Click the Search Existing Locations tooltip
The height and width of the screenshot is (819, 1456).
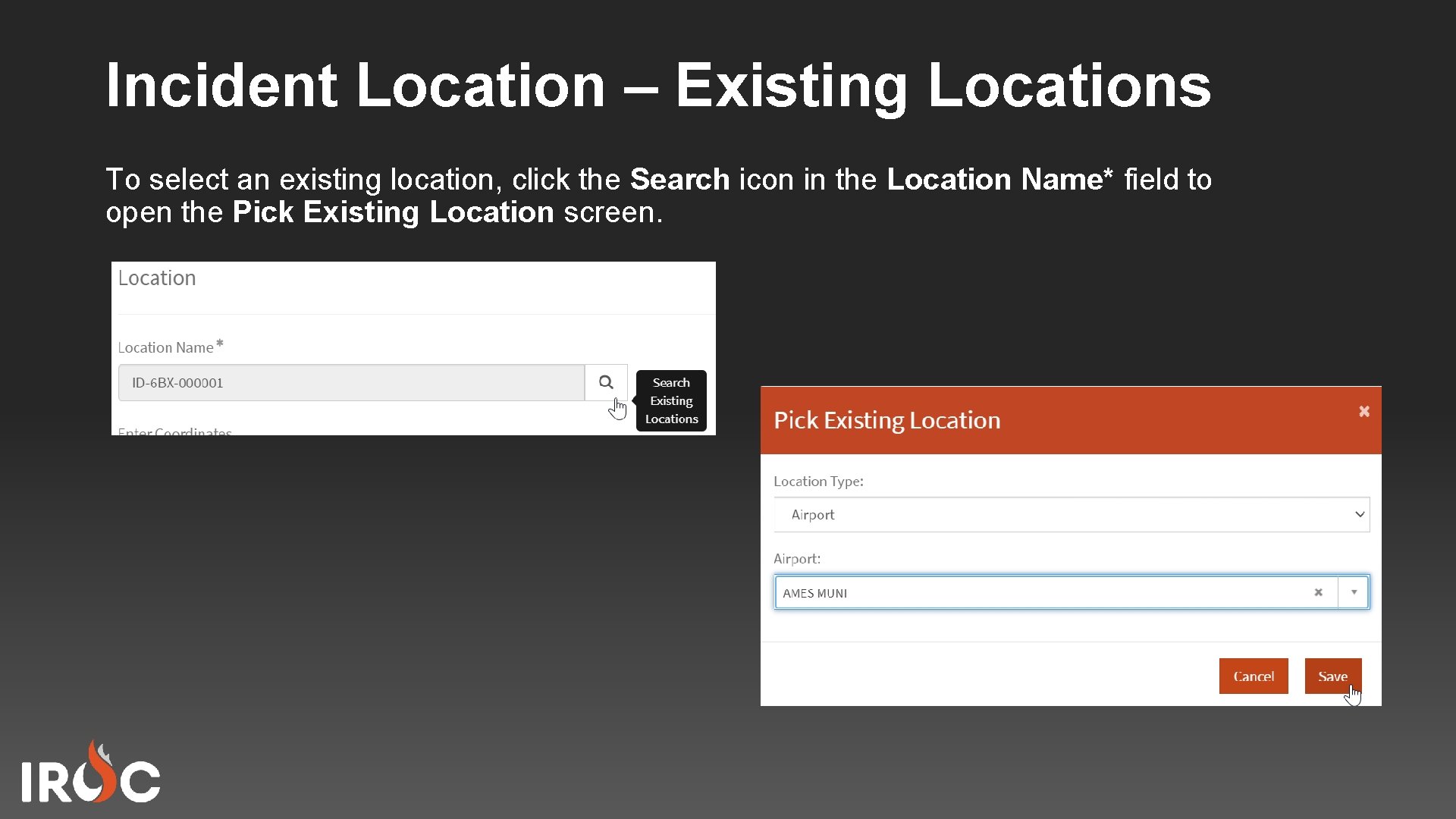[670, 400]
